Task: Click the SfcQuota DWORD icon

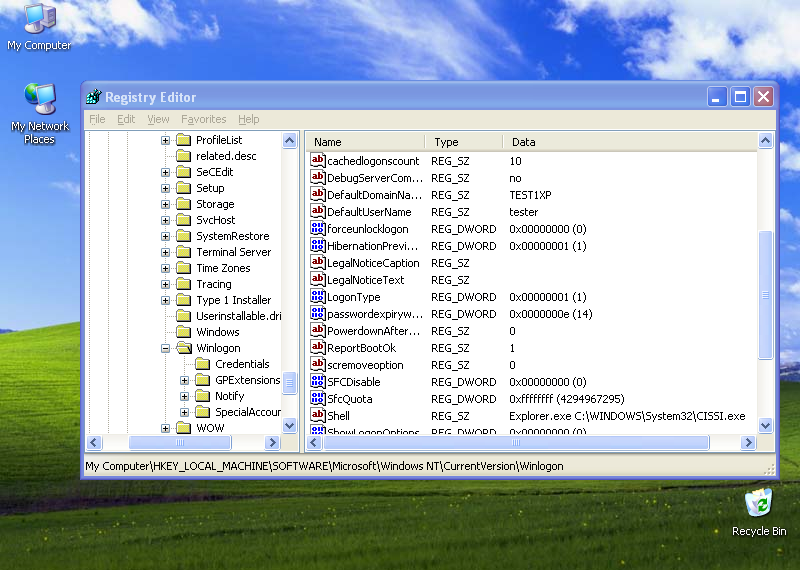Action: pos(317,399)
